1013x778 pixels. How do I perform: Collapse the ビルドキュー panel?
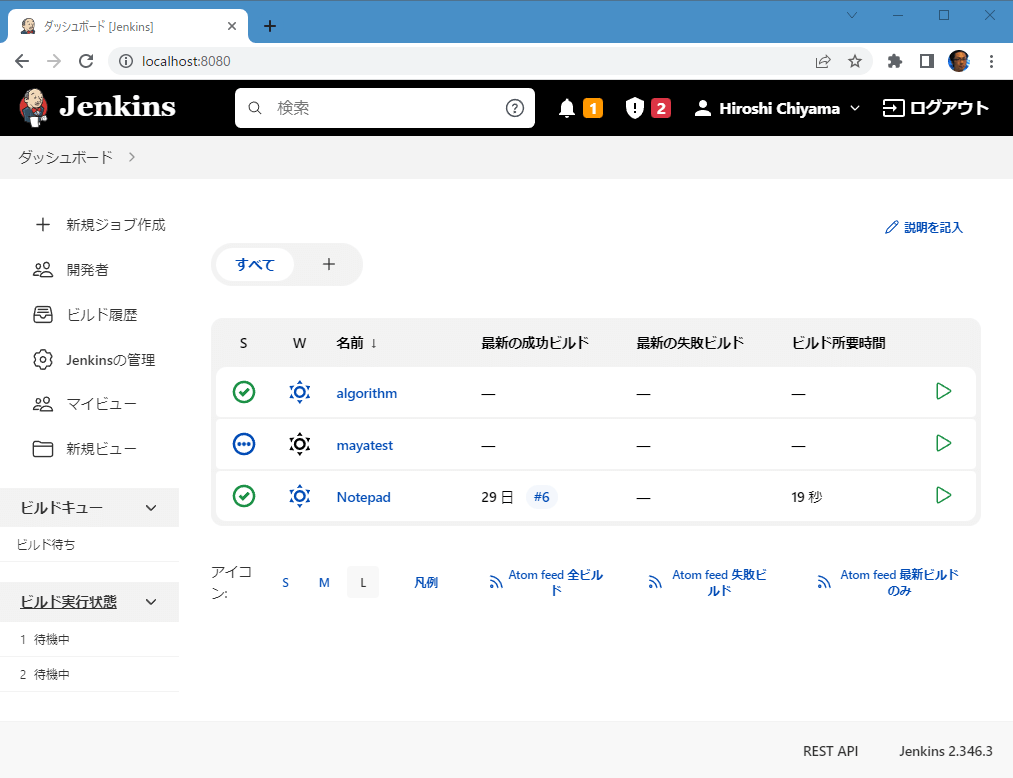[151, 508]
